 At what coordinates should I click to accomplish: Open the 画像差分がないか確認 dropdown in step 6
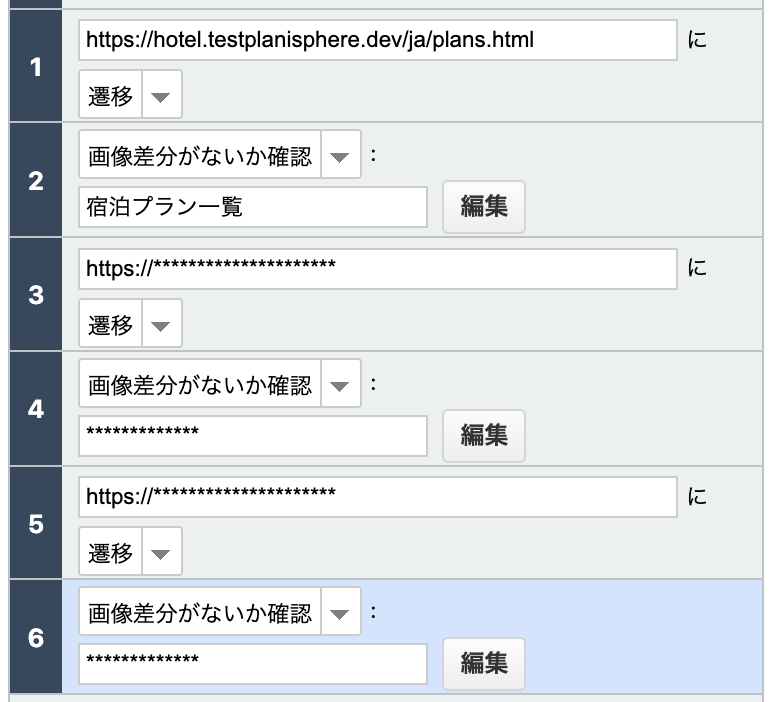[220, 611]
